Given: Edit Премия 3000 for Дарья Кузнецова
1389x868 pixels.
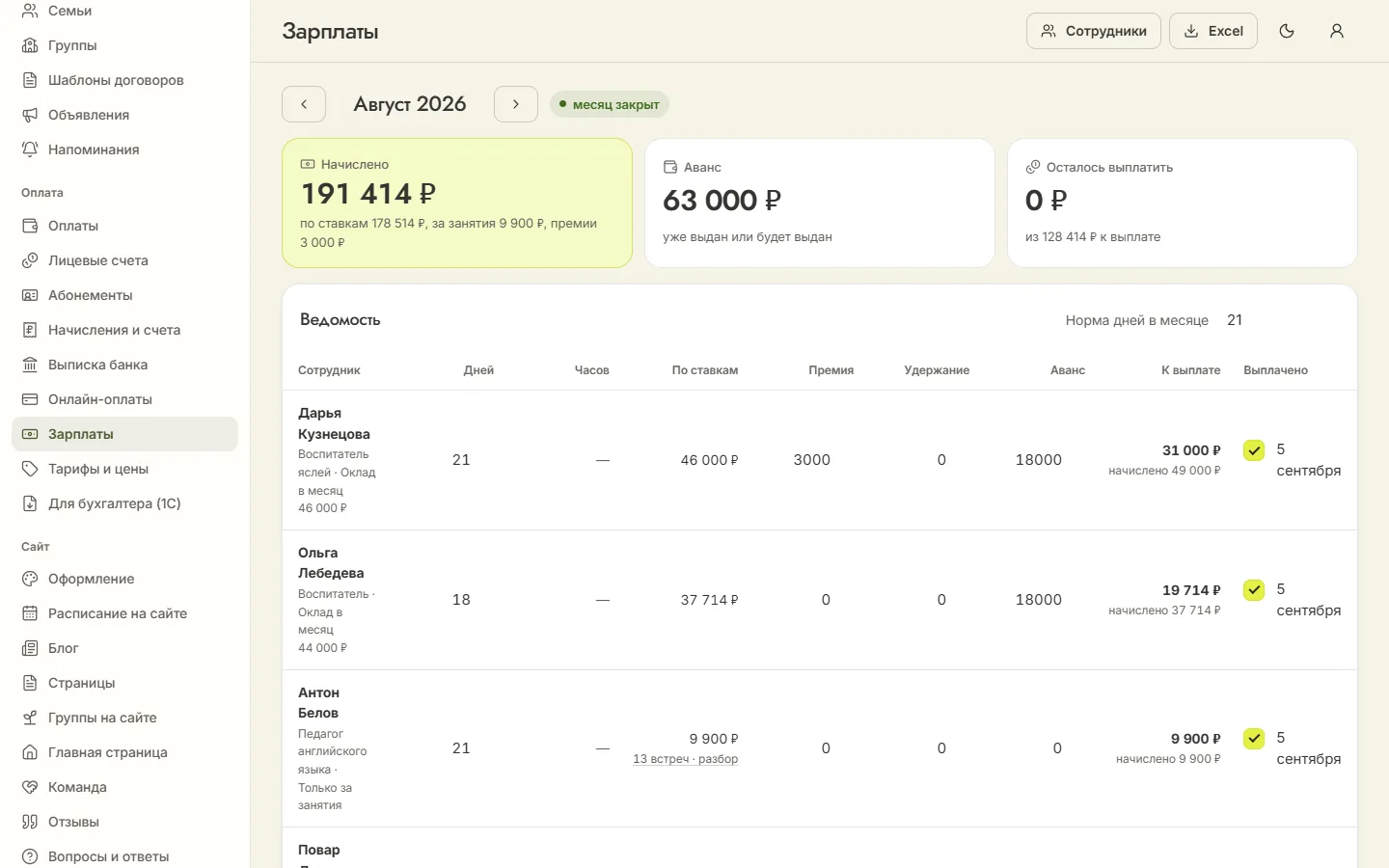Looking at the screenshot, I should [x=811, y=460].
